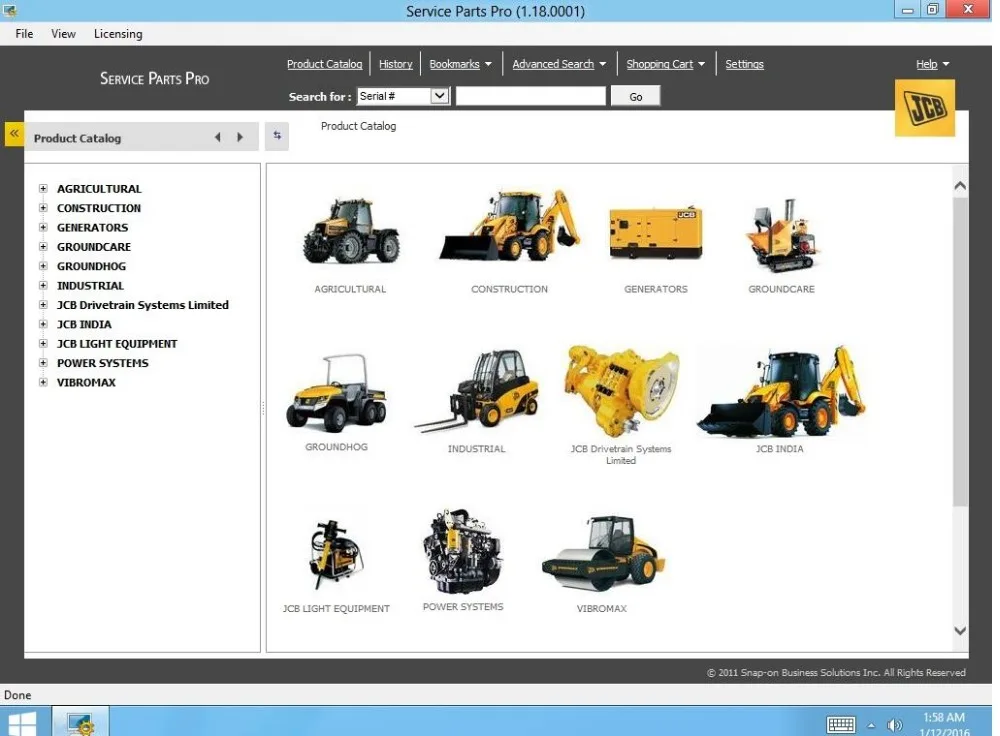
Task: Select POWER SYSTEMS in the catalog tree
Action: (x=103, y=363)
